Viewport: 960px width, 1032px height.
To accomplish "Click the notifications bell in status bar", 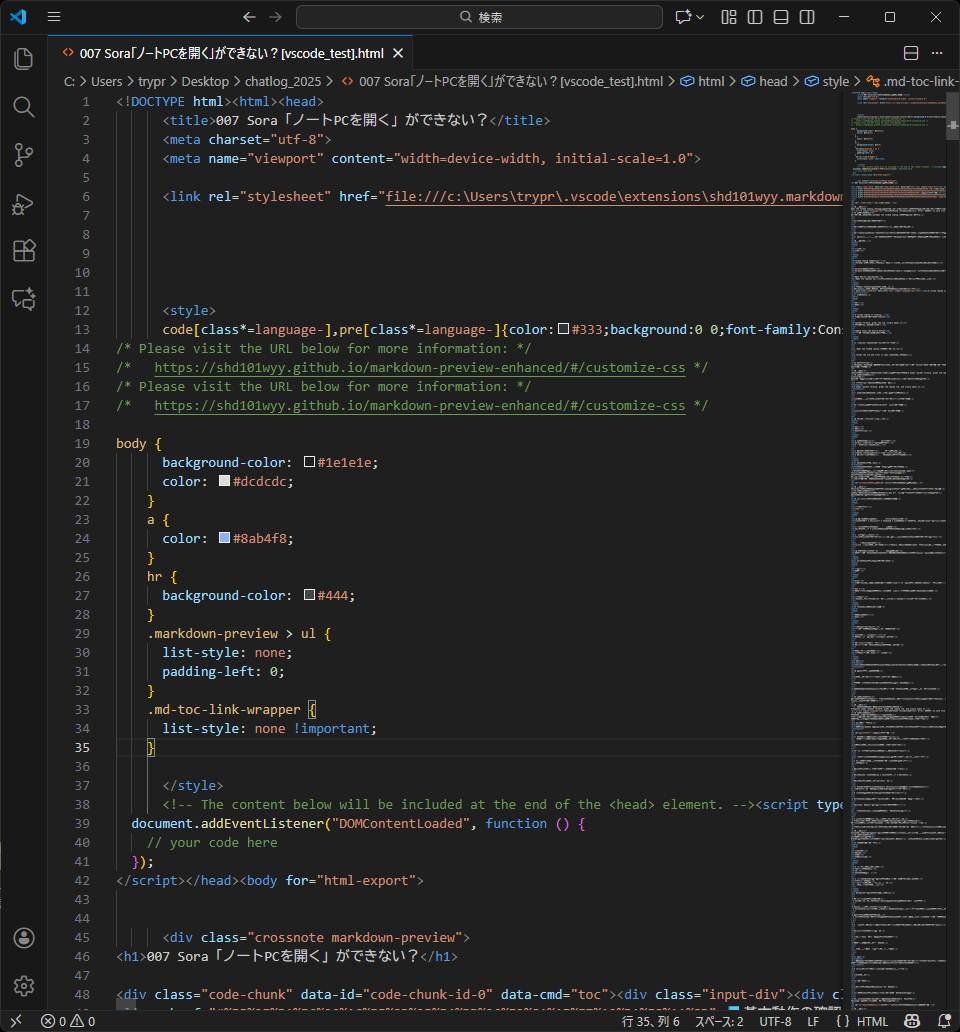I will coord(945,1021).
